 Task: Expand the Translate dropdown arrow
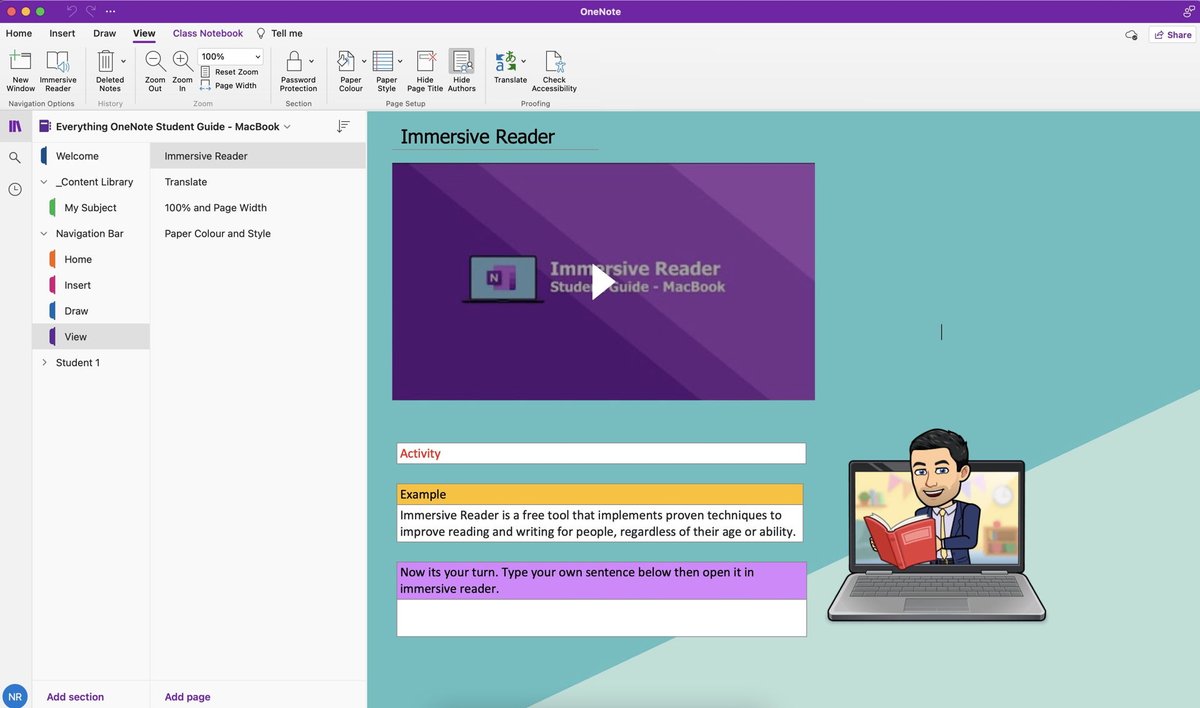click(x=523, y=62)
